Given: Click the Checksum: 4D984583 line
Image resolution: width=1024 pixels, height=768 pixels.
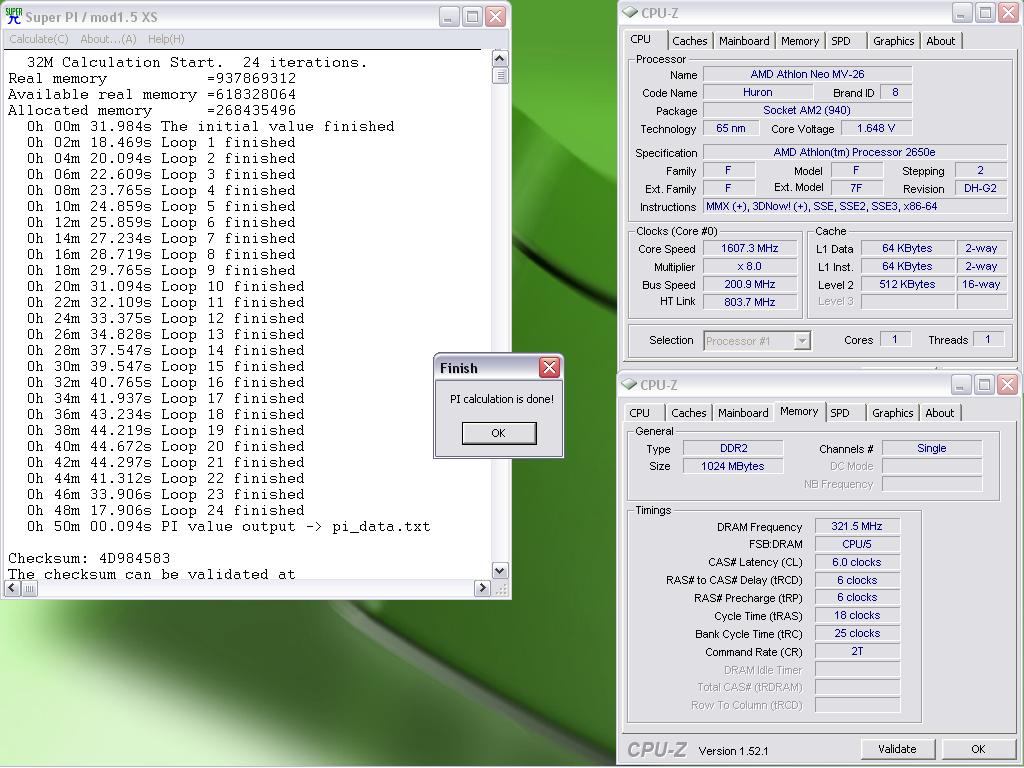Looking at the screenshot, I should point(89,558).
